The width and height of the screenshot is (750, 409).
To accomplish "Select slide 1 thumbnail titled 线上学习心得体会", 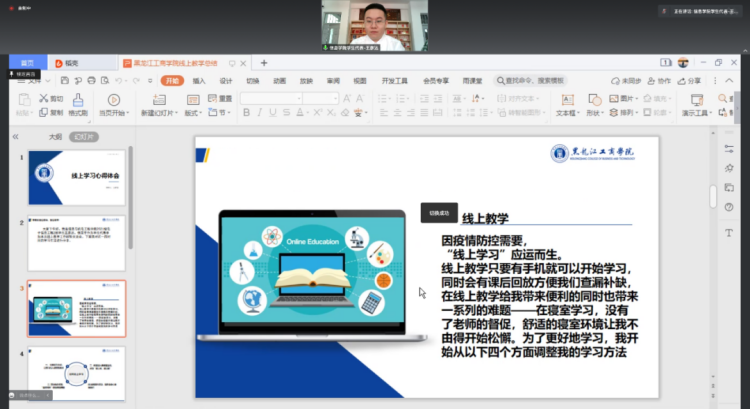I will click(x=76, y=178).
